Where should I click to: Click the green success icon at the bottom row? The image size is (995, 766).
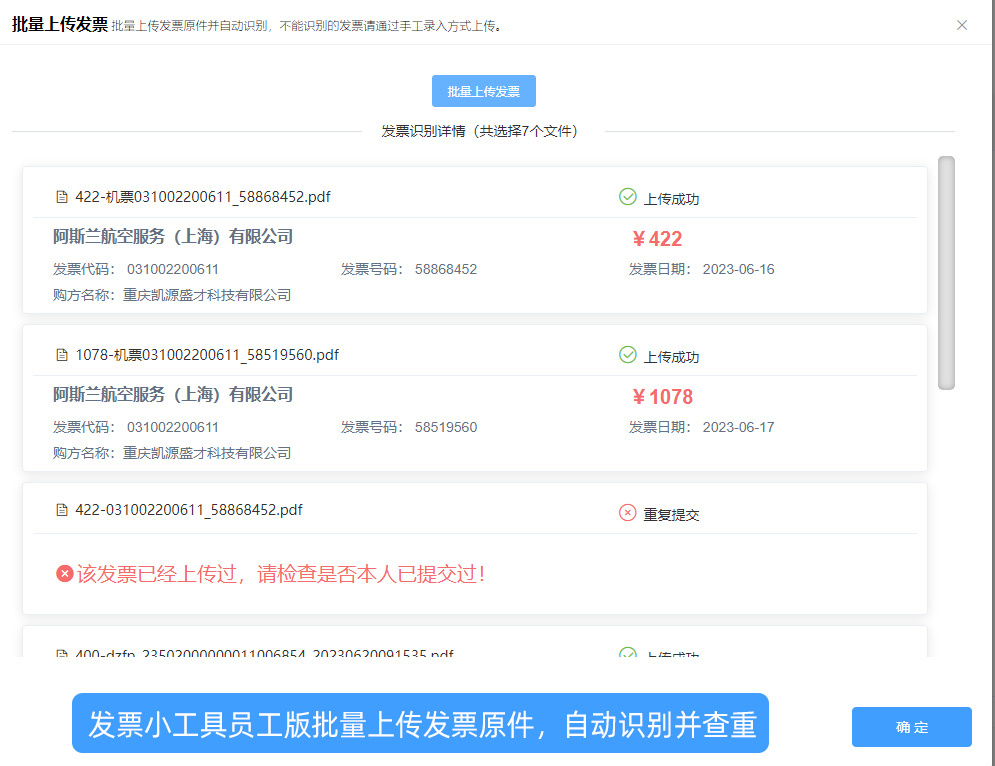626,651
